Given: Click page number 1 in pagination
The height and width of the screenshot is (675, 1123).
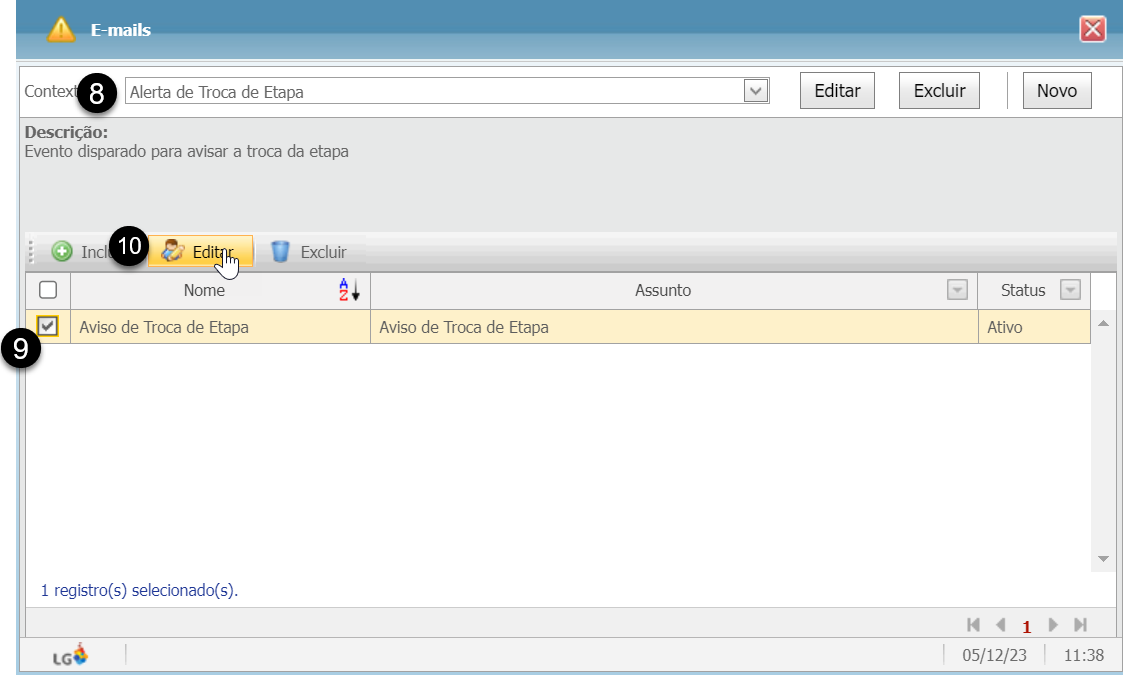Looking at the screenshot, I should tap(1026, 627).
